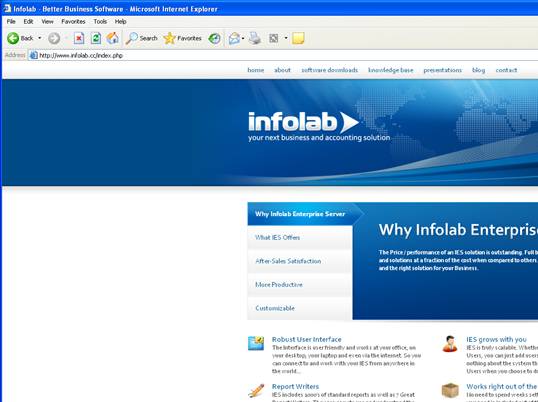This screenshot has height=402, width=538.
Task: Open Favorites star toolbar button
Action: pos(183,38)
